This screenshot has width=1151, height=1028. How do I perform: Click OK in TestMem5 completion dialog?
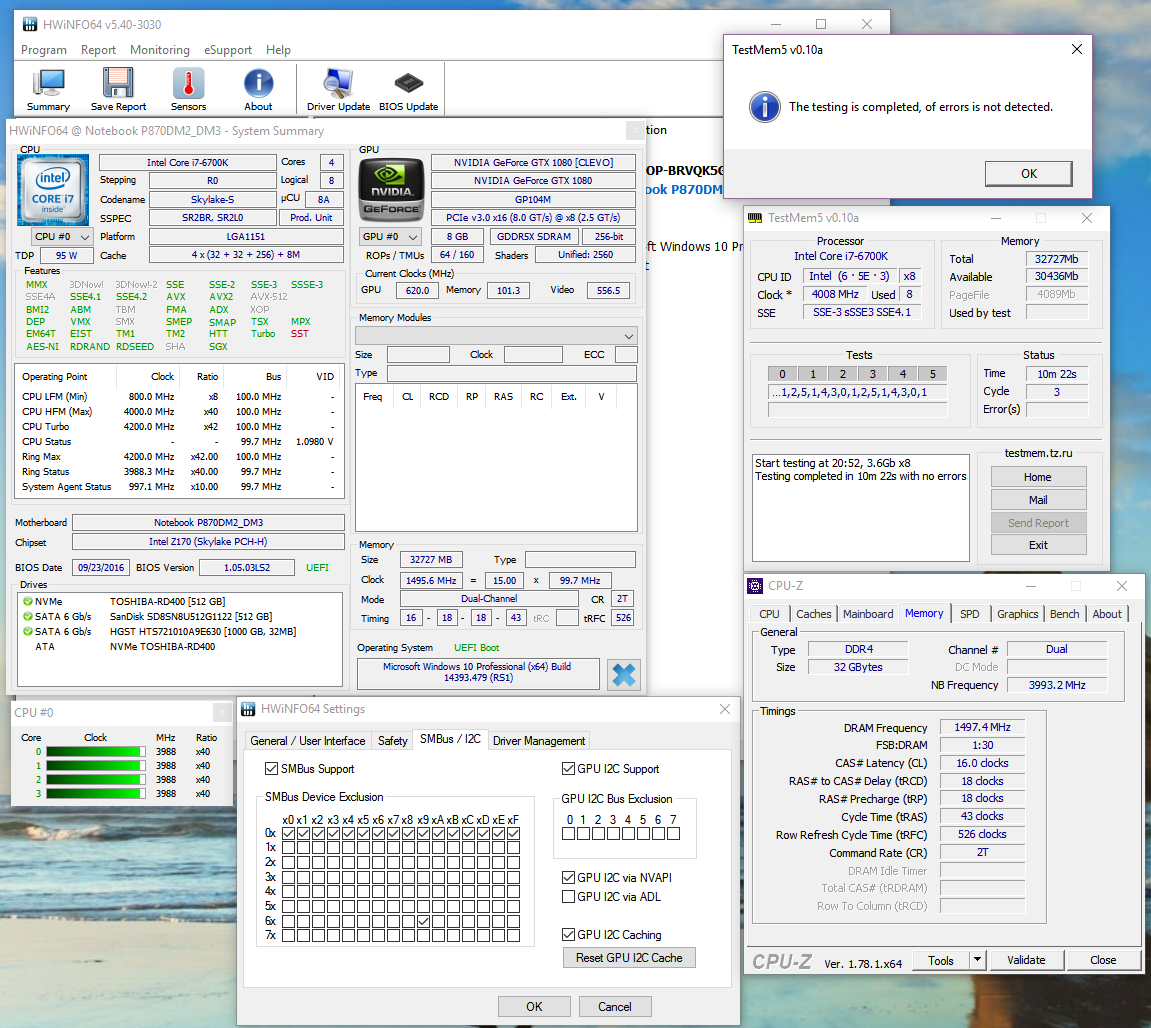pos(1028,173)
